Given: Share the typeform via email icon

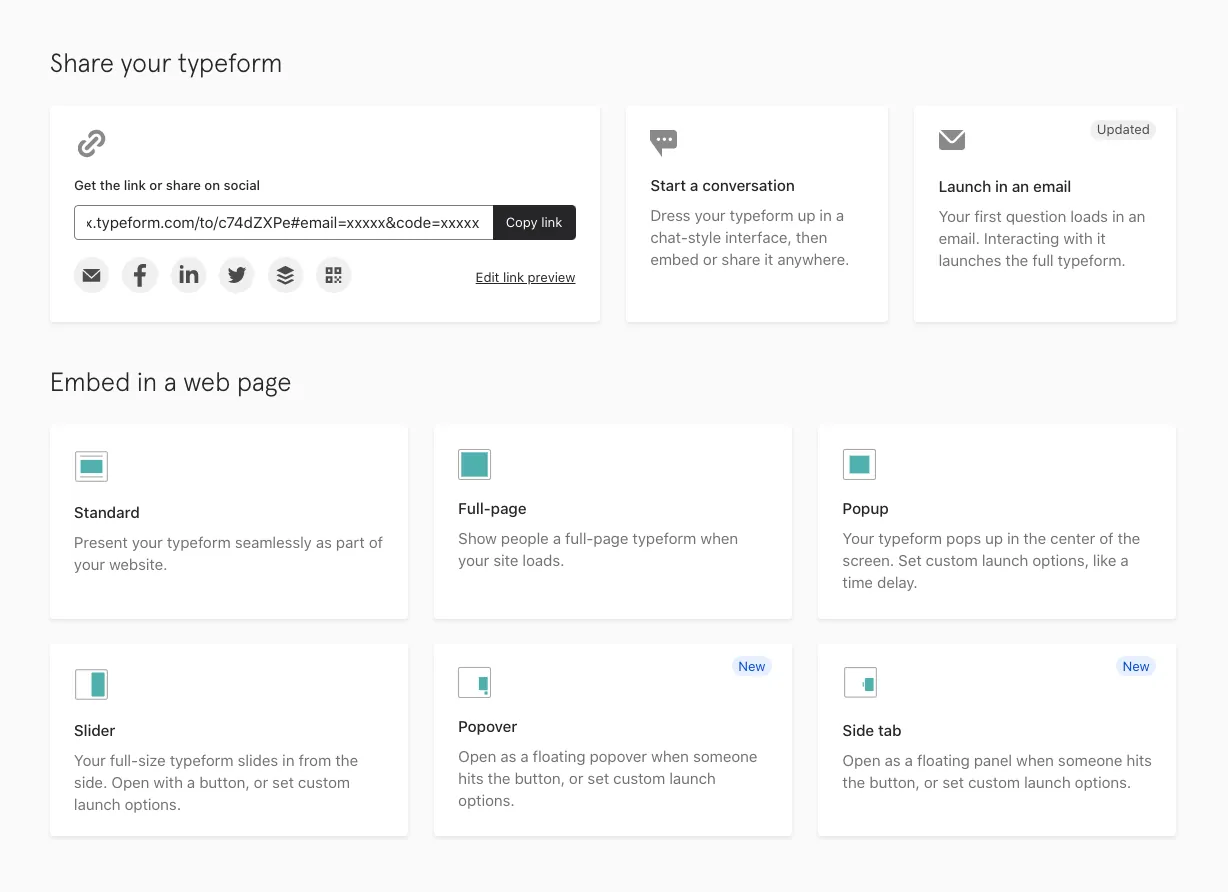Looking at the screenshot, I should [91, 274].
